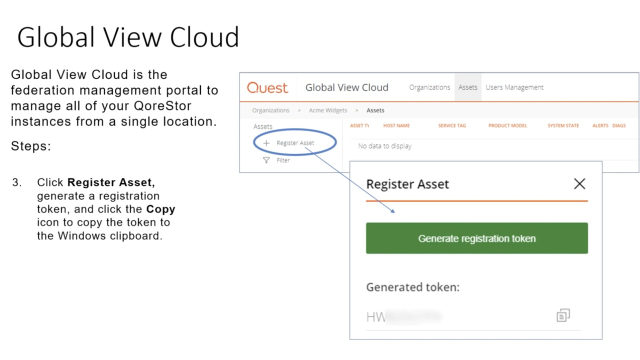Click the Register Asset plus icon
Screen dimensions: 640x360
click(266, 143)
